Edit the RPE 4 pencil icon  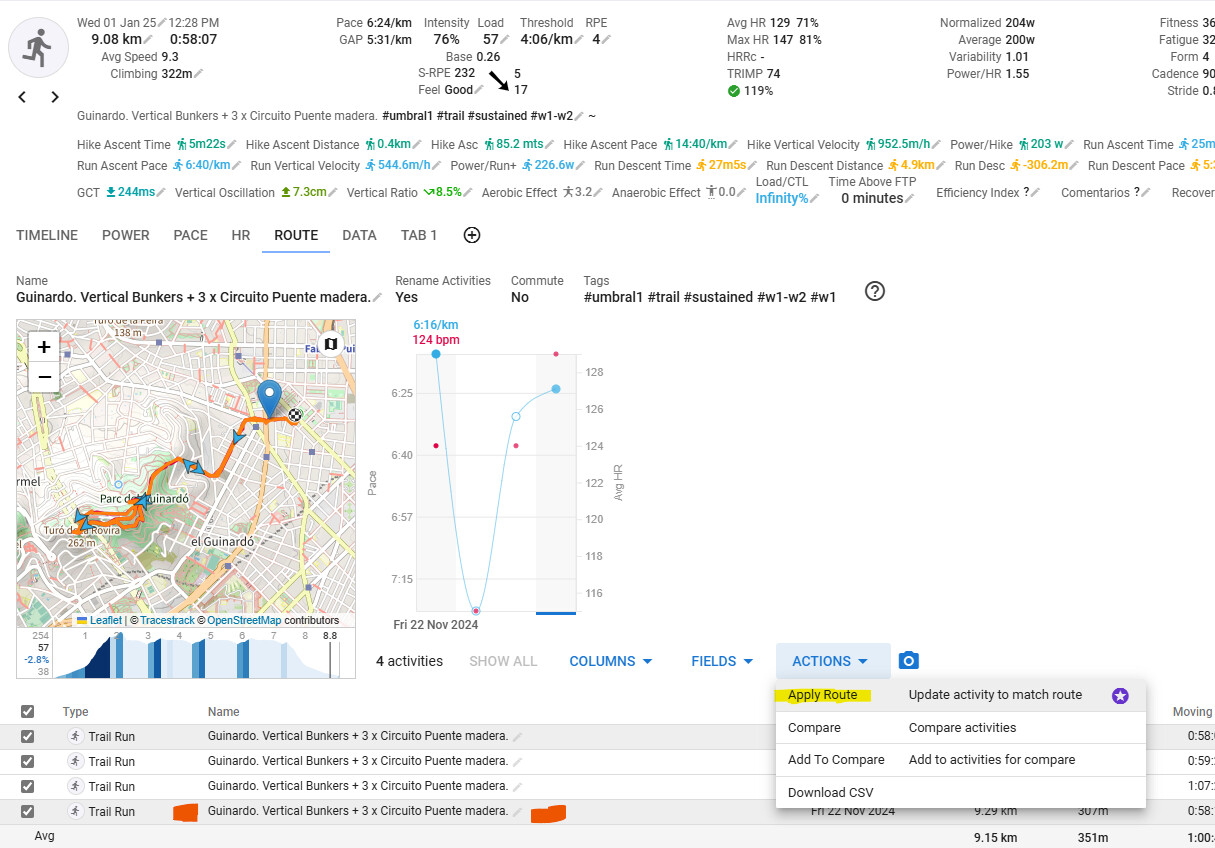607,40
